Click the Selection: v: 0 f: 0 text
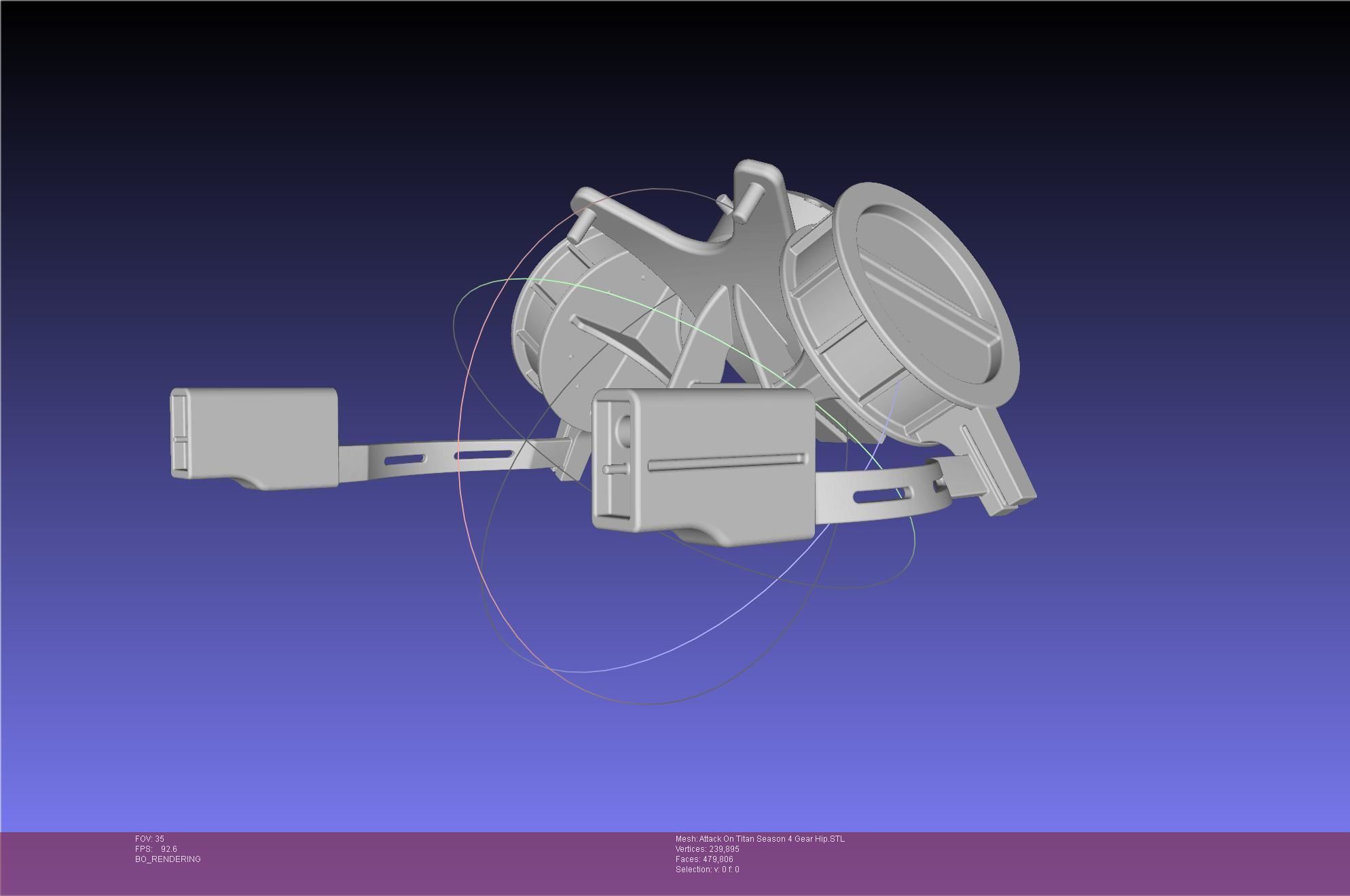This screenshot has width=1350, height=896. pyautogui.click(x=708, y=870)
